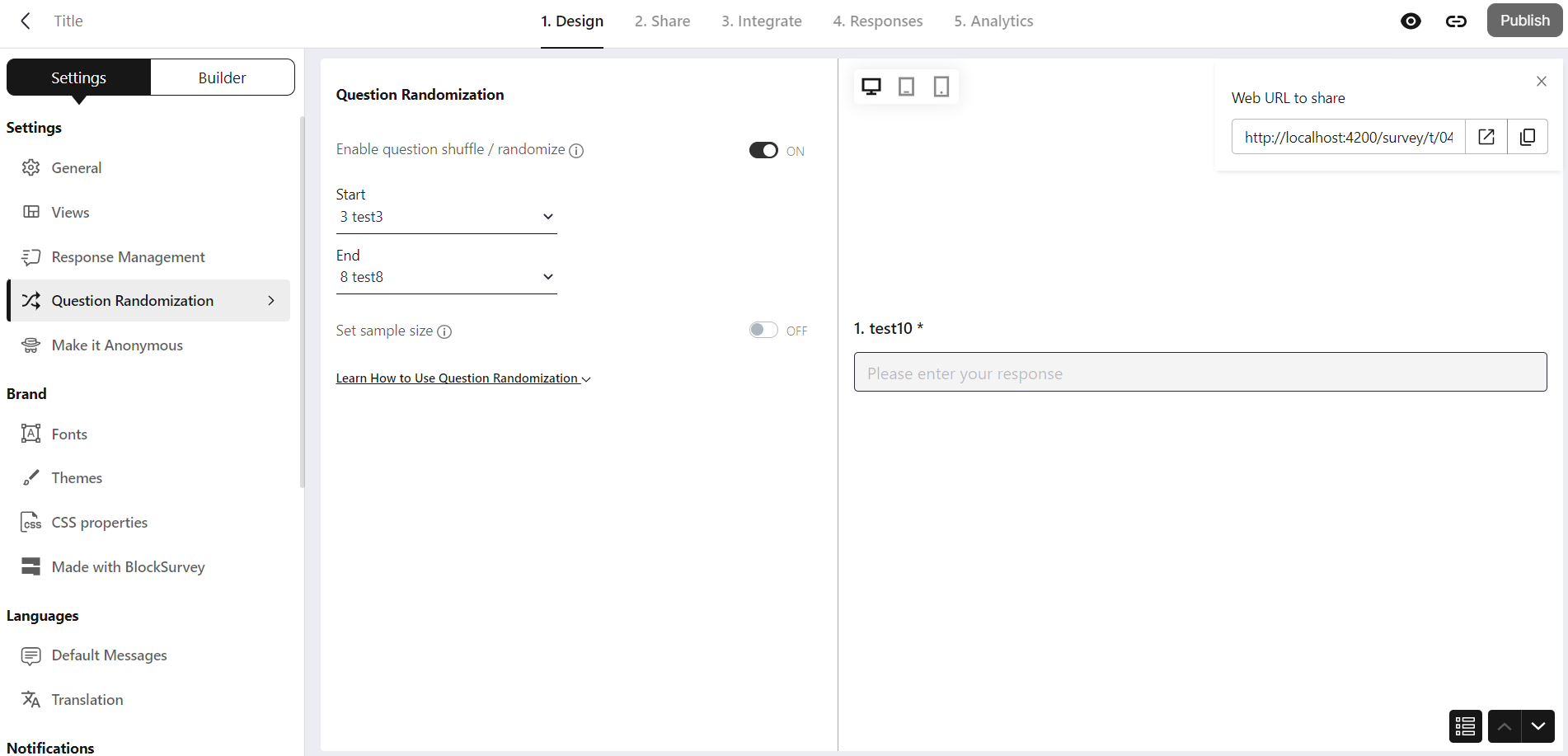Click the Themes brush icon
The image size is (1568, 756).
point(31,478)
